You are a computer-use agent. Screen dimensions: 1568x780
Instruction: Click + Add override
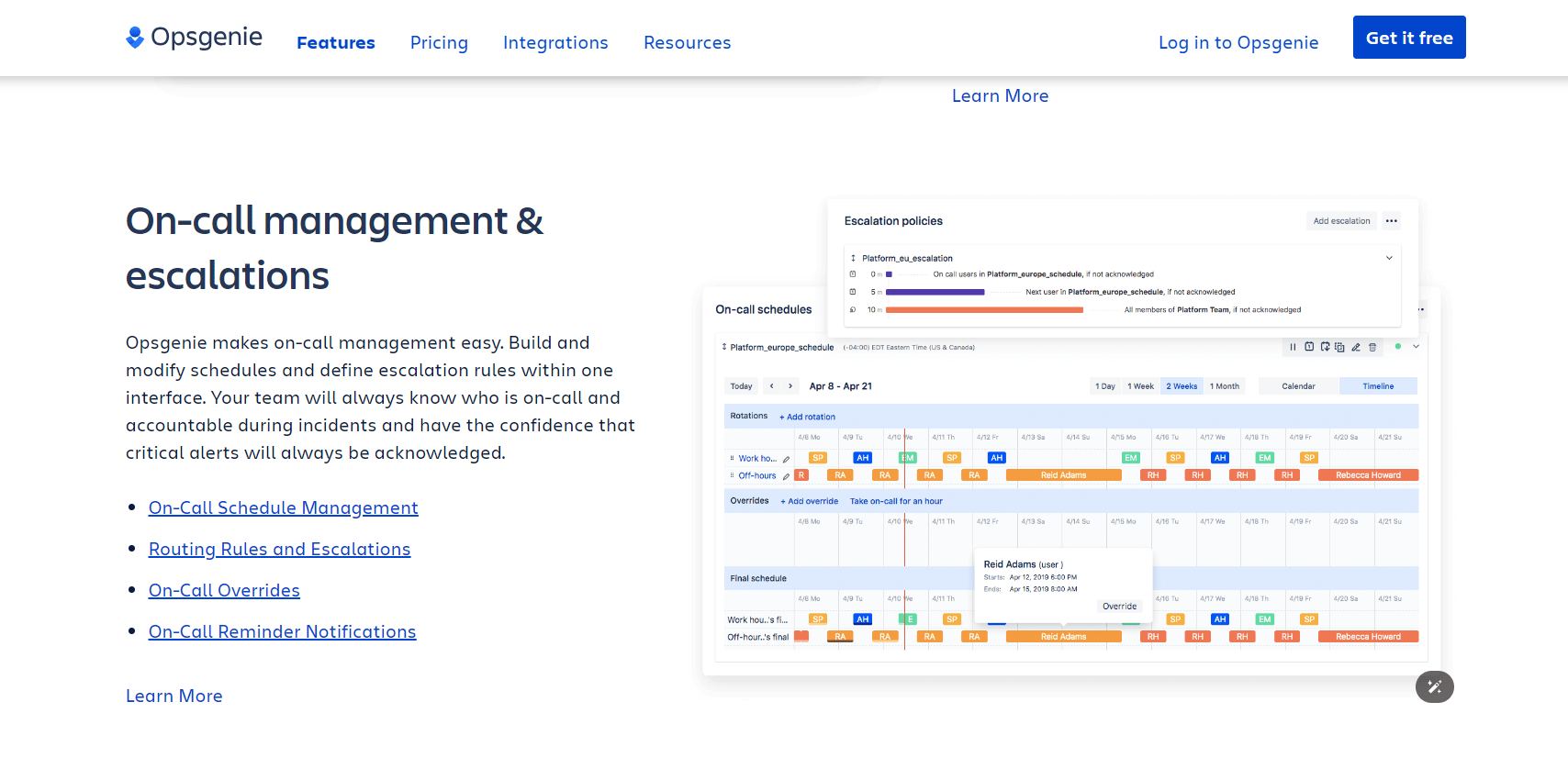tap(809, 501)
